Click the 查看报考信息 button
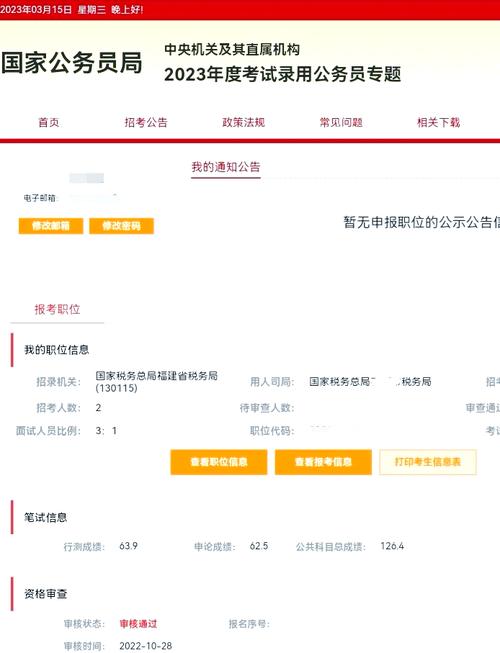The width and height of the screenshot is (500, 653). pyautogui.click(x=323, y=462)
